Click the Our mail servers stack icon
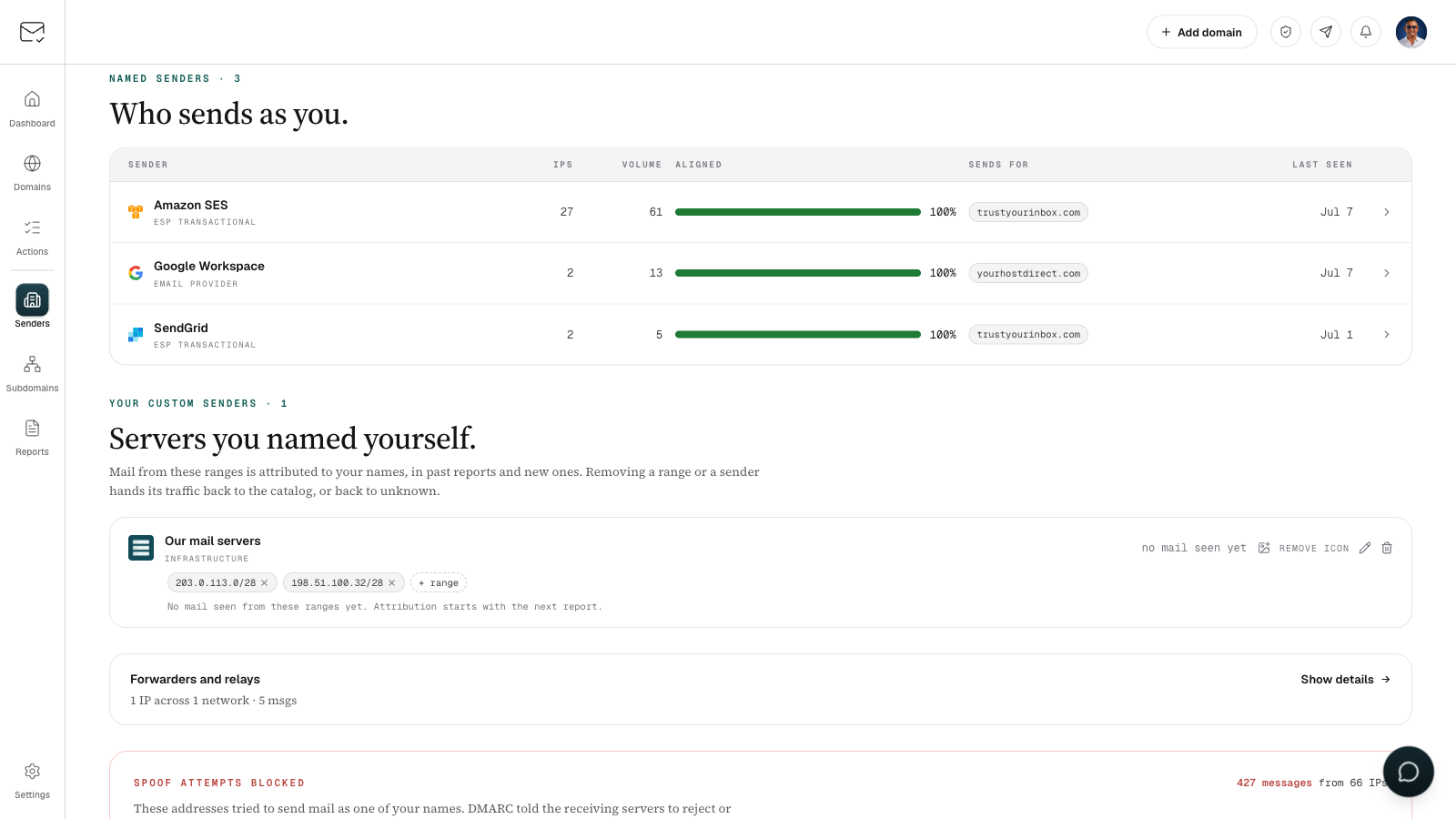This screenshot has width=1456, height=819. 141,548
